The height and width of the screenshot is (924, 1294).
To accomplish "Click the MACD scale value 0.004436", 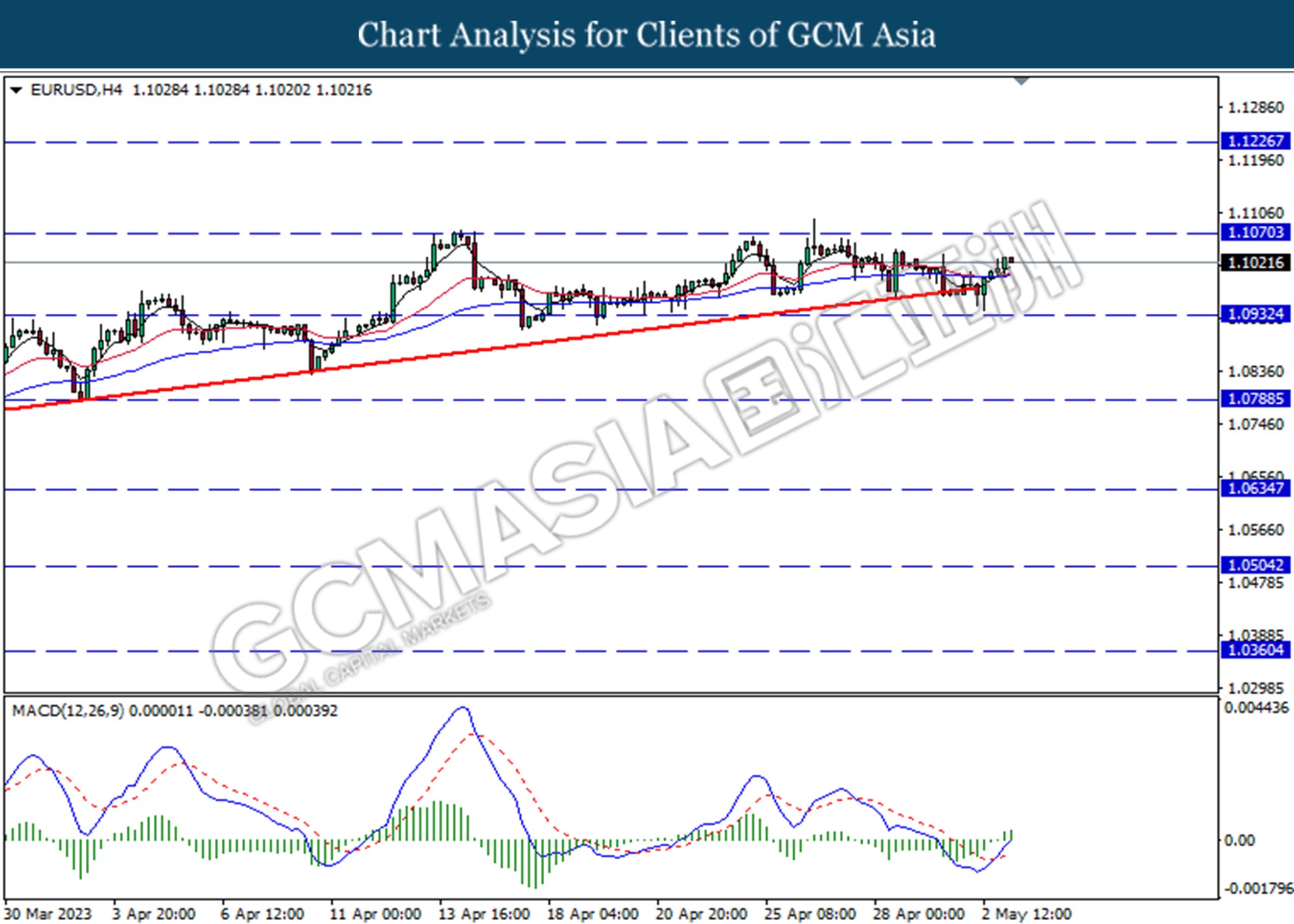I will click(1256, 709).
